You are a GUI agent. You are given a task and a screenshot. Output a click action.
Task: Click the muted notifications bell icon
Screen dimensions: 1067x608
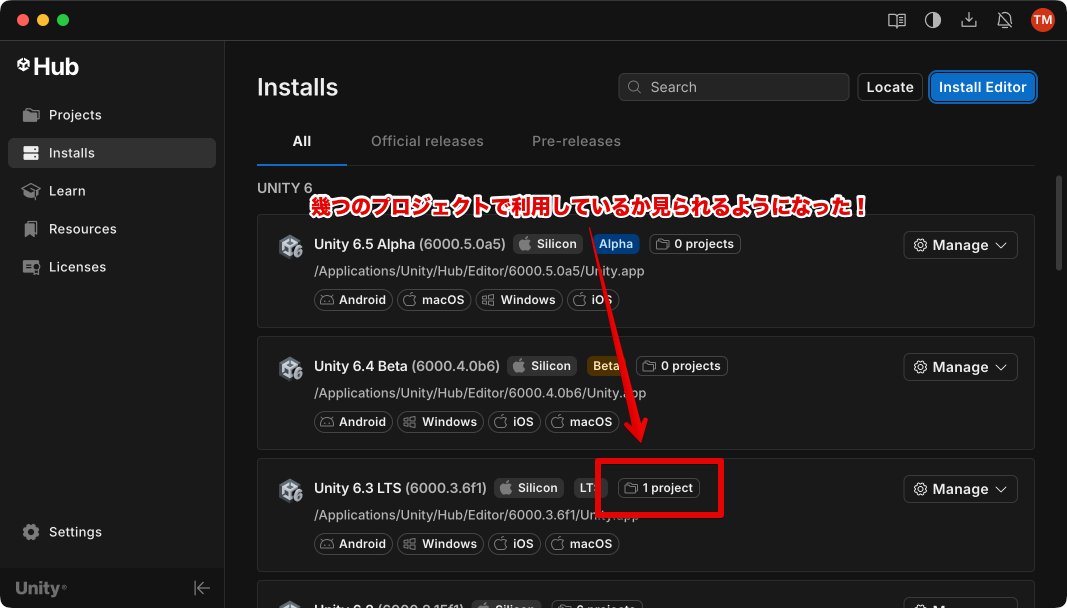point(1004,19)
